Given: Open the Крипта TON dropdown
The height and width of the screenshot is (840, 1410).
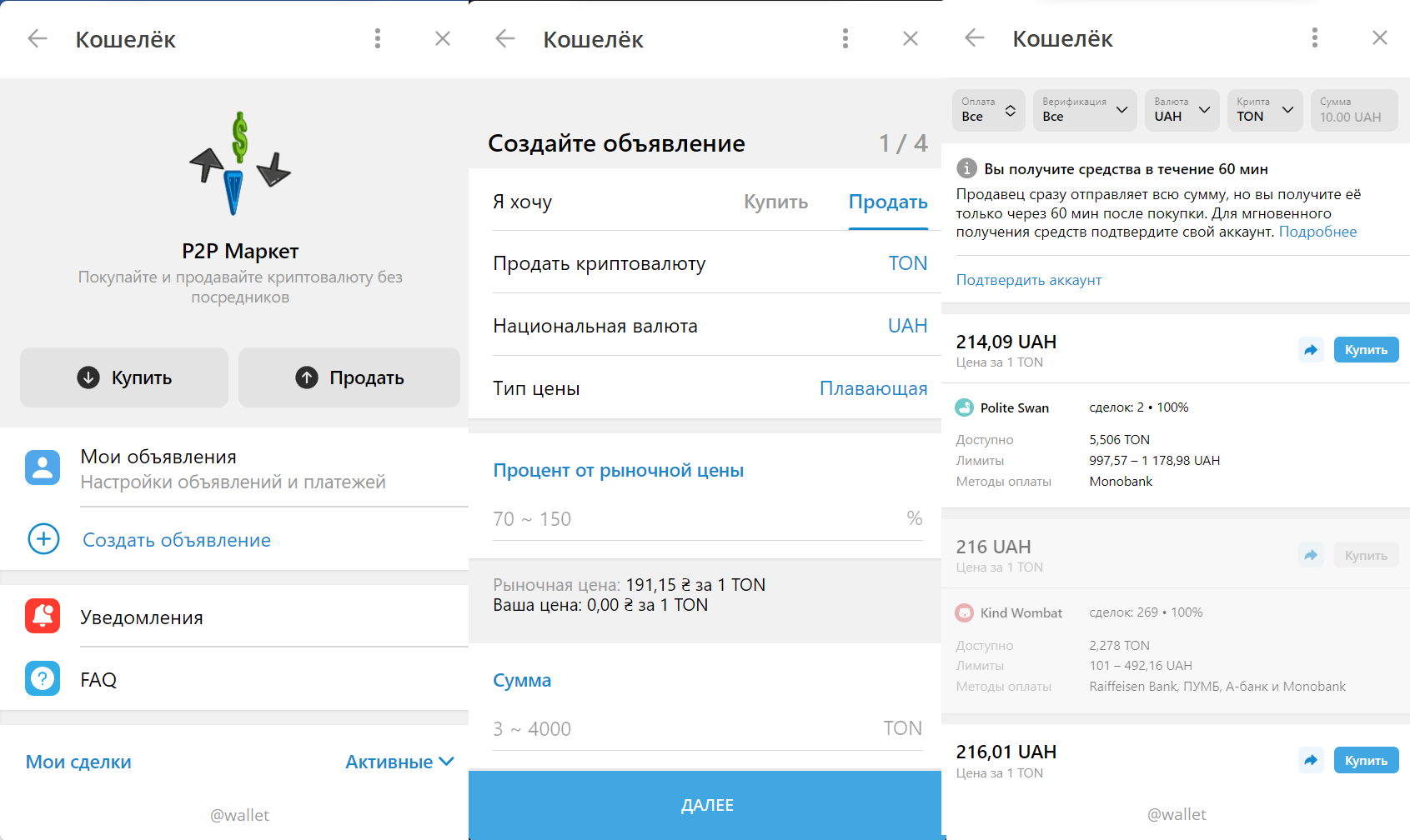Looking at the screenshot, I should click(x=1264, y=110).
